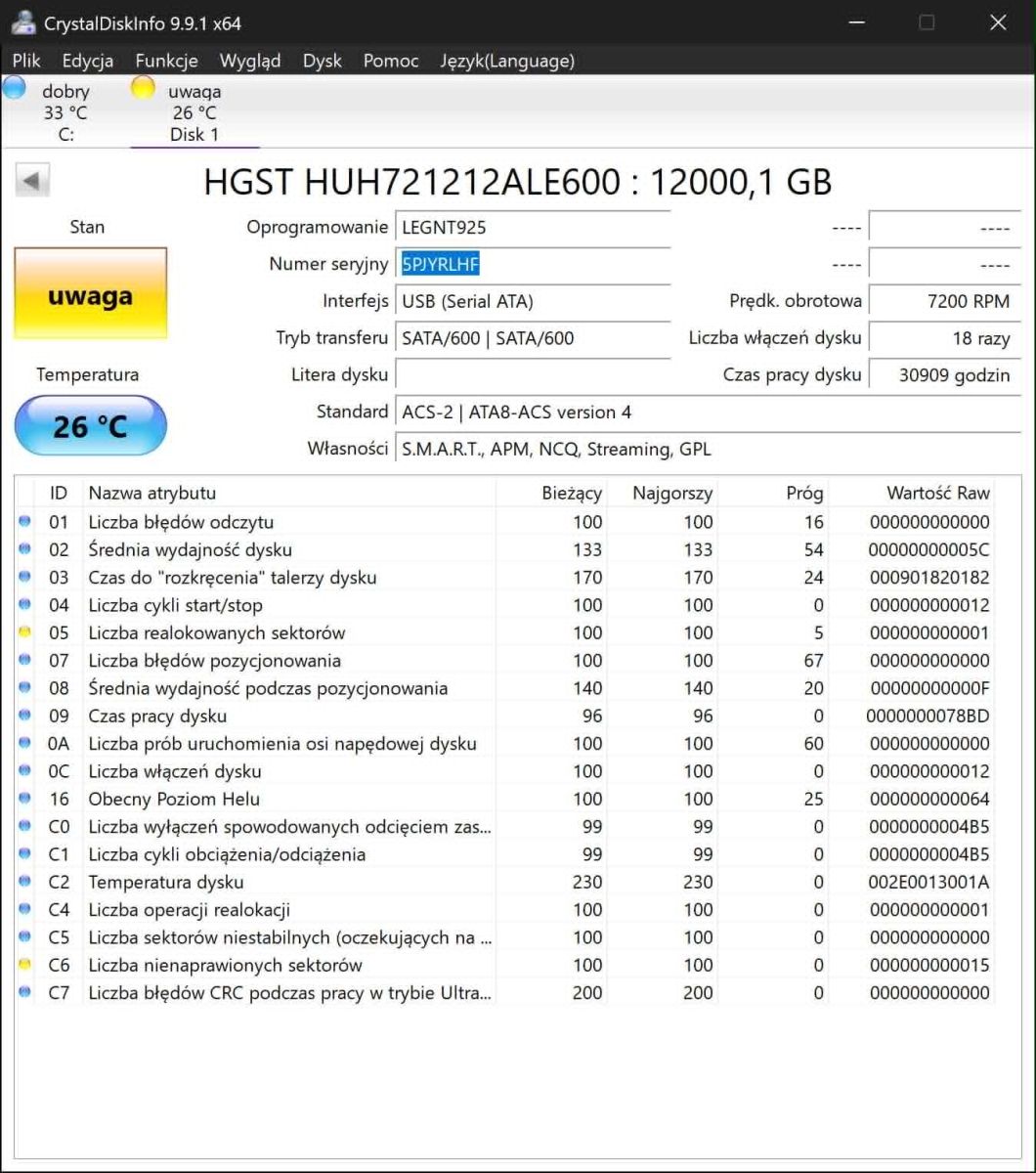This screenshot has width=1036, height=1173.
Task: Click the 30909 godzin power-on hours field
Action: [944, 374]
